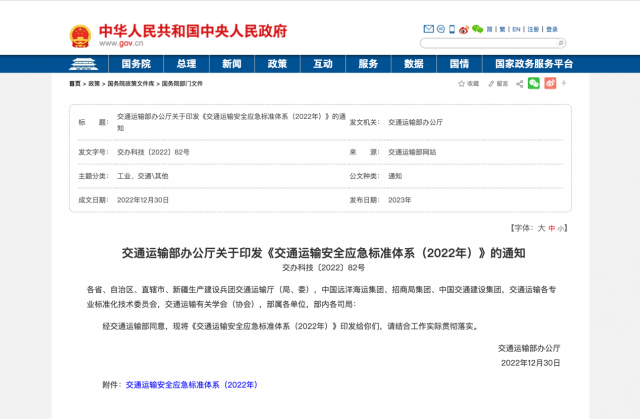Open the 互动 nav menu
Image resolution: width=640 pixels, height=419 pixels.
323,64
